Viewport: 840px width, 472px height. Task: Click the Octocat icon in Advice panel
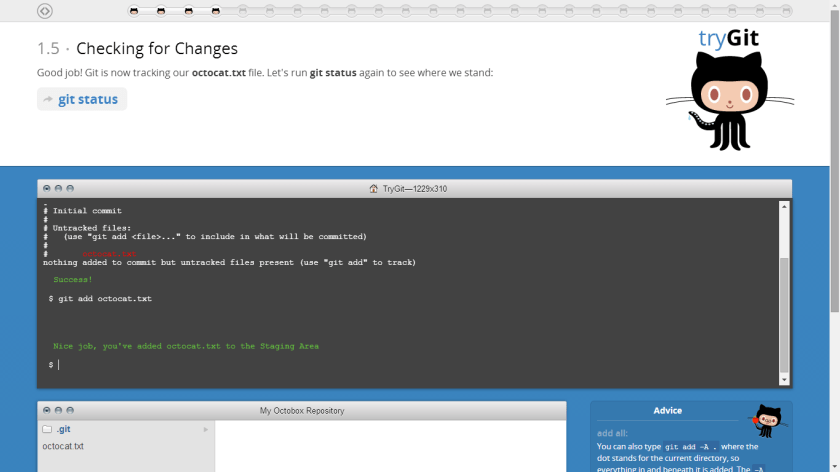(769, 421)
